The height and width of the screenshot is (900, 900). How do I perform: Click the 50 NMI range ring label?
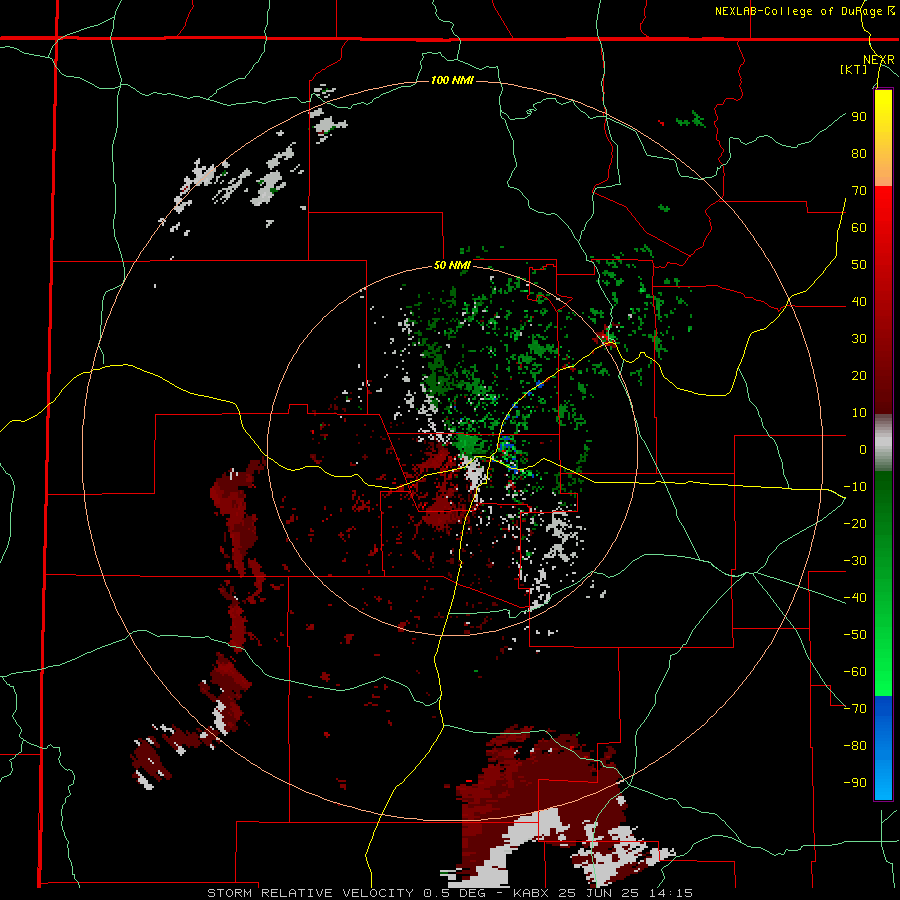point(452,265)
